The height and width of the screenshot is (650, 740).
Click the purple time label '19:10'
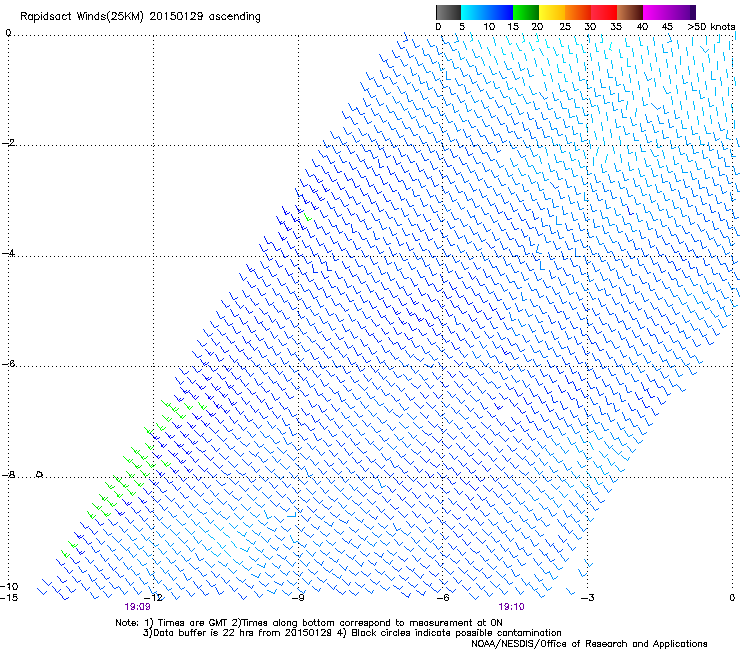tap(512, 607)
